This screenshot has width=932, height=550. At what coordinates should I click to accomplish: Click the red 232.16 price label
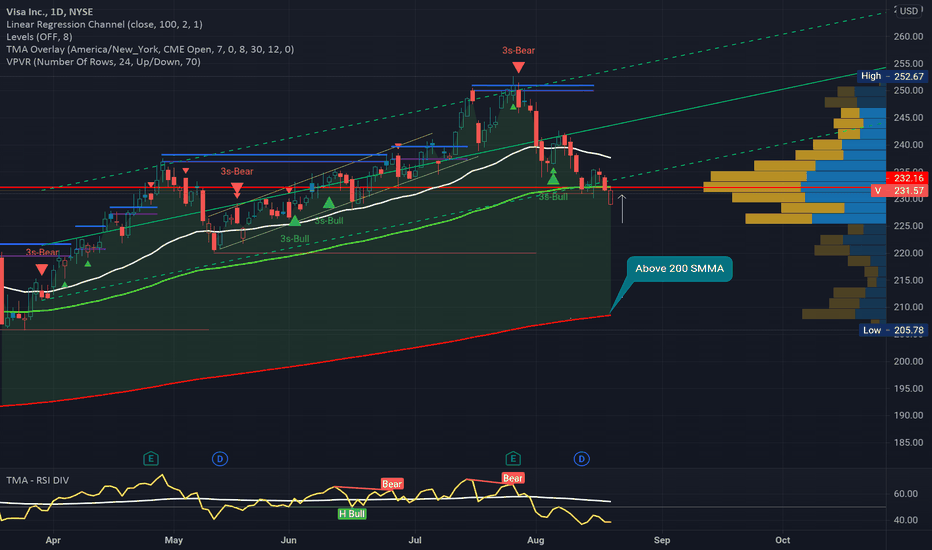click(x=907, y=178)
